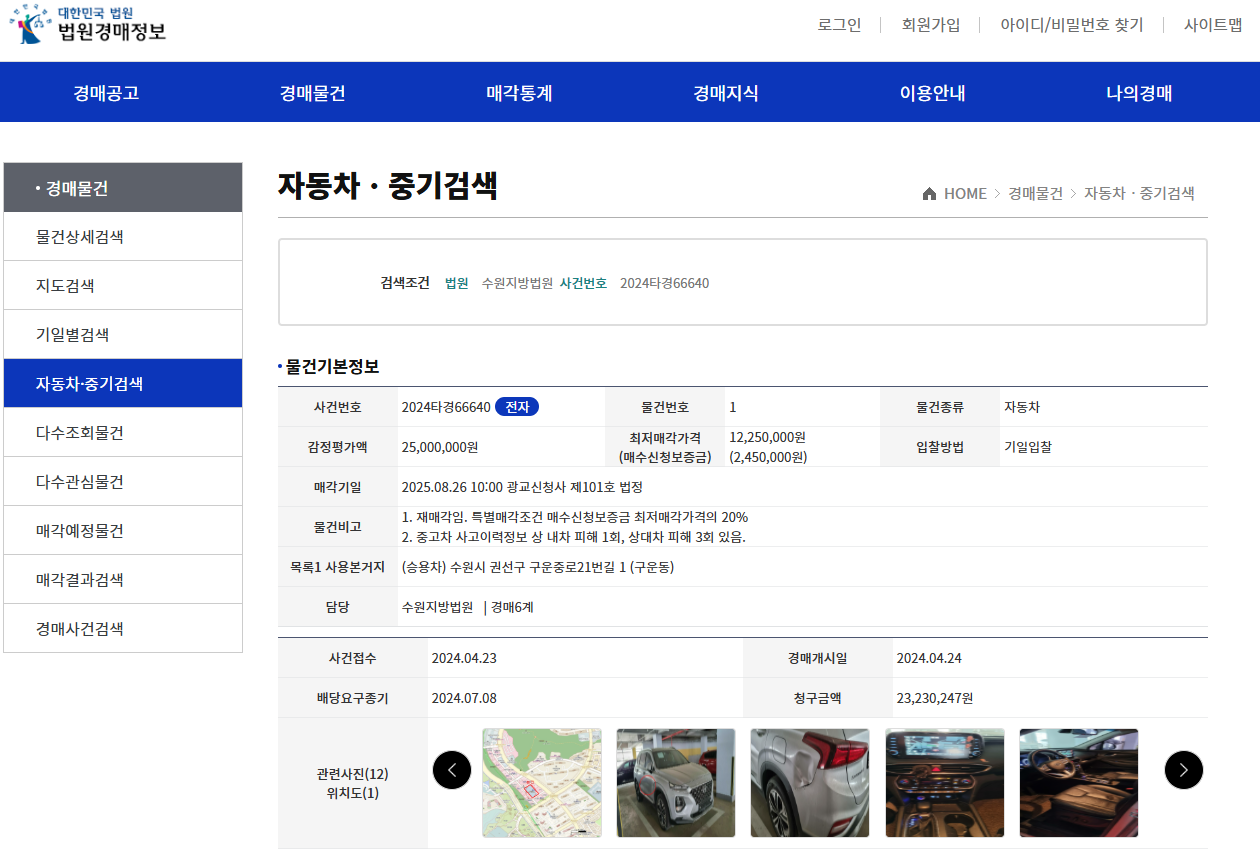This screenshot has height=860, width=1260.
Task: Open the 매각통계 menu
Action: [x=519, y=91]
